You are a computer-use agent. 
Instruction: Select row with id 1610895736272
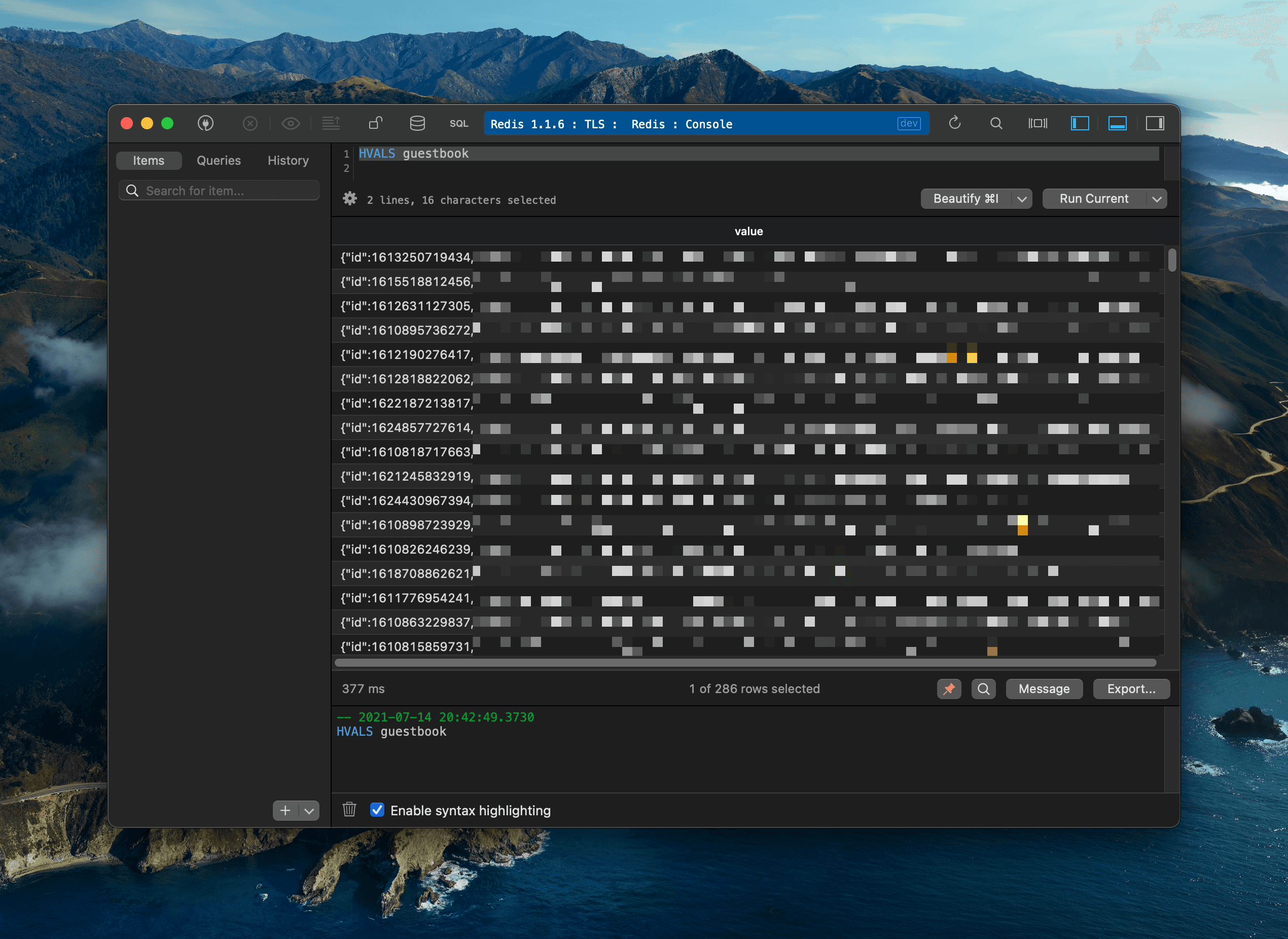click(747, 330)
